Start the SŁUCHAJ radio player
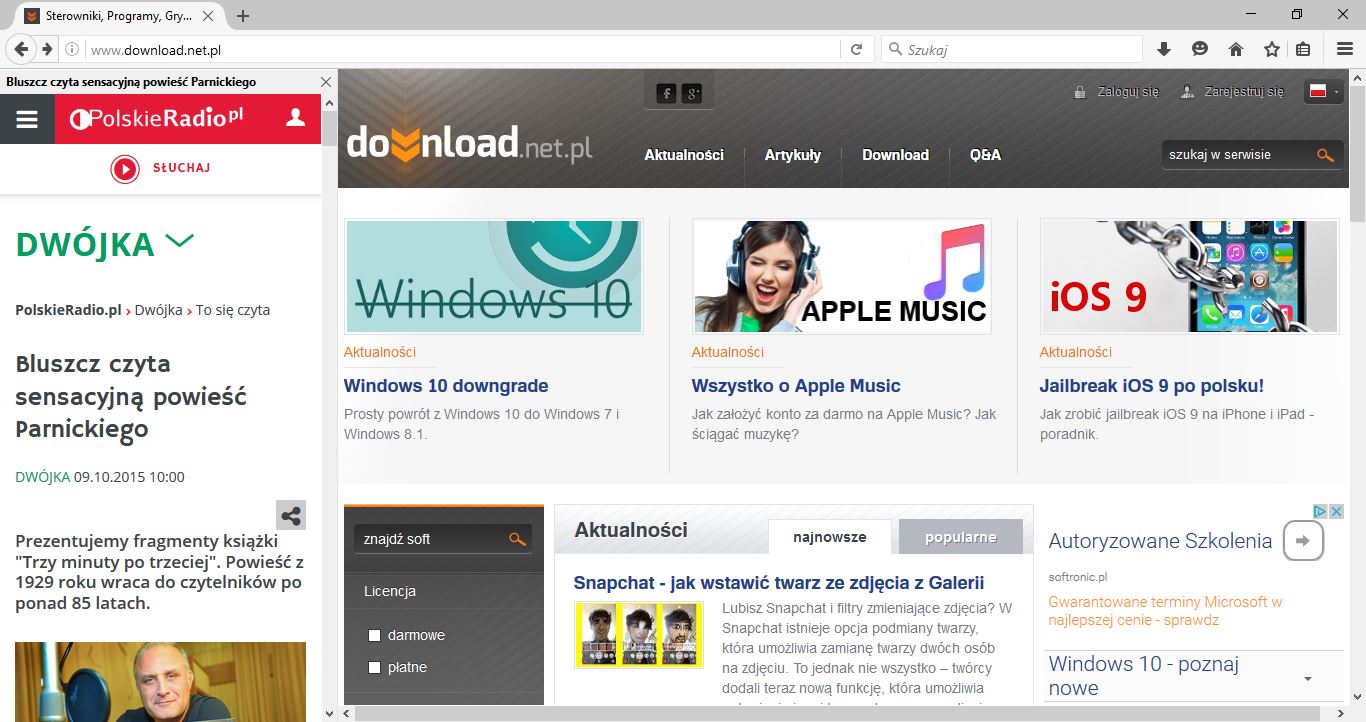This screenshot has width=1366, height=722. coord(160,169)
